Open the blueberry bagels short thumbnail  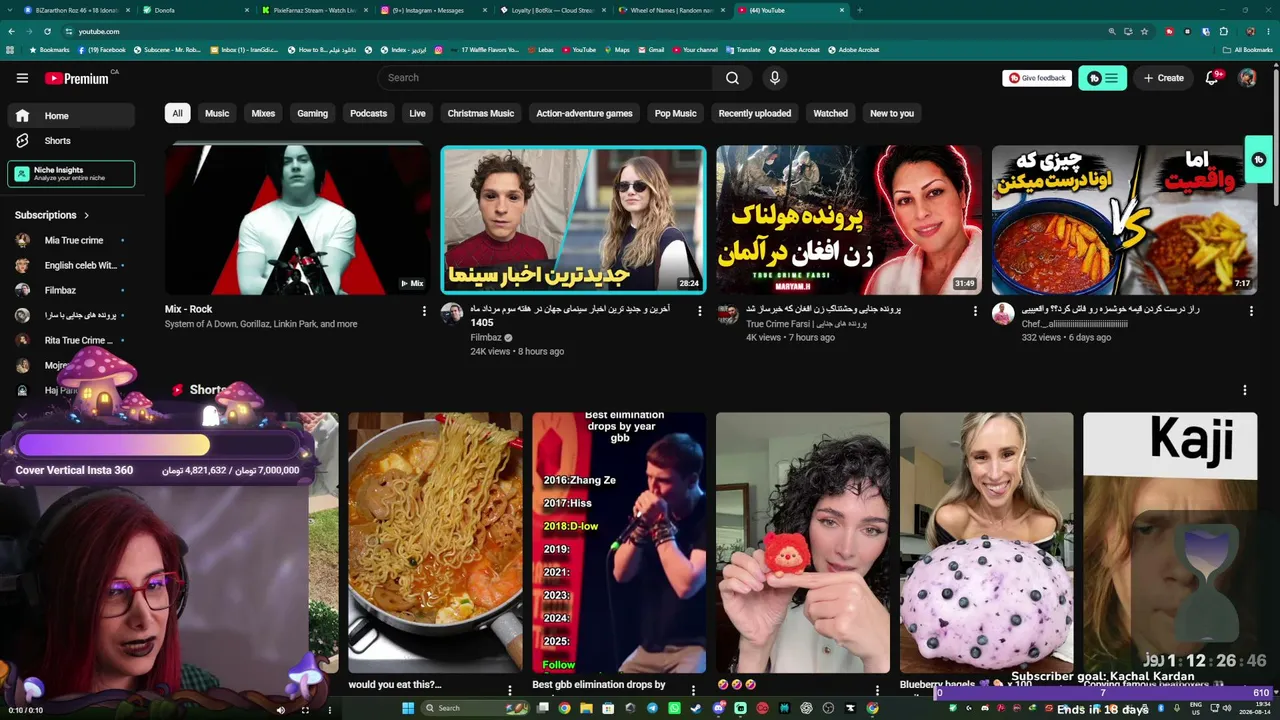[986, 543]
